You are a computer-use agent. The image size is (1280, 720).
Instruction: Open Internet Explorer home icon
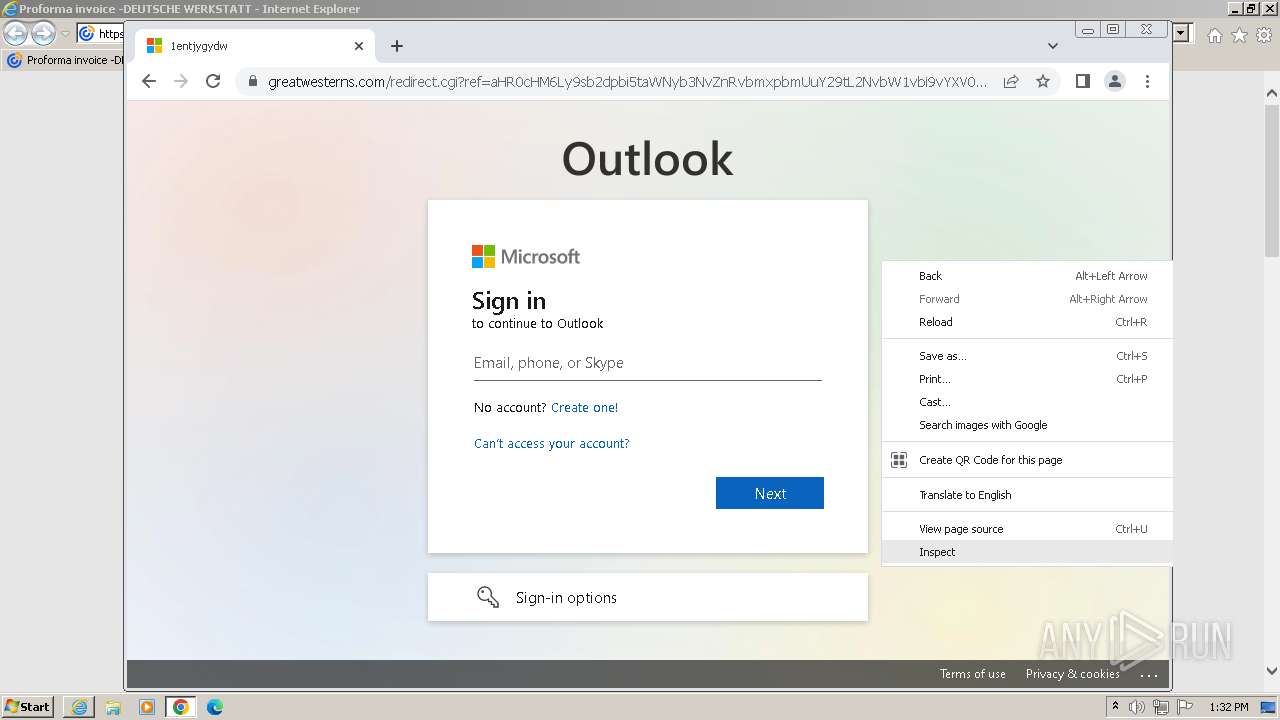click(1214, 35)
